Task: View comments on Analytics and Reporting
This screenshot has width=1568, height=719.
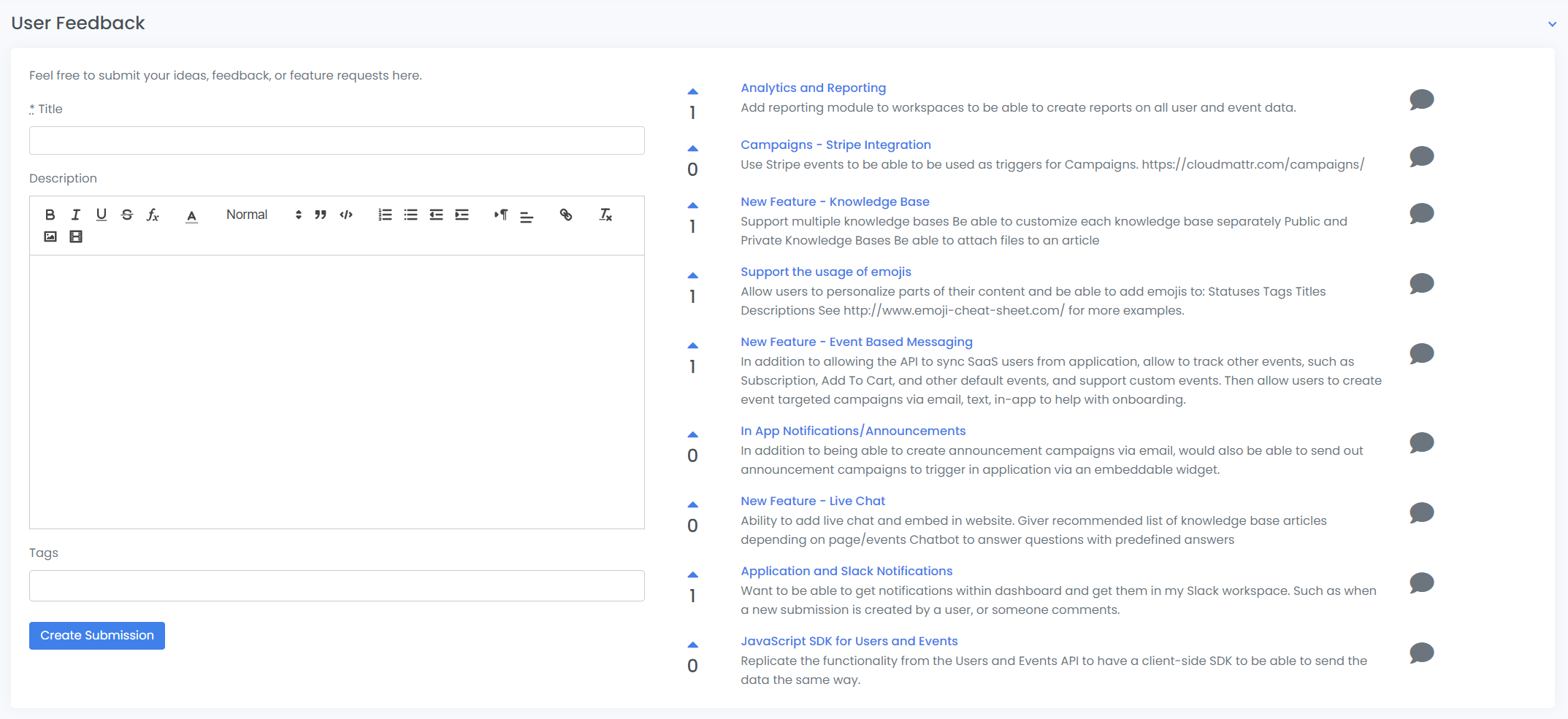Action: (1422, 99)
